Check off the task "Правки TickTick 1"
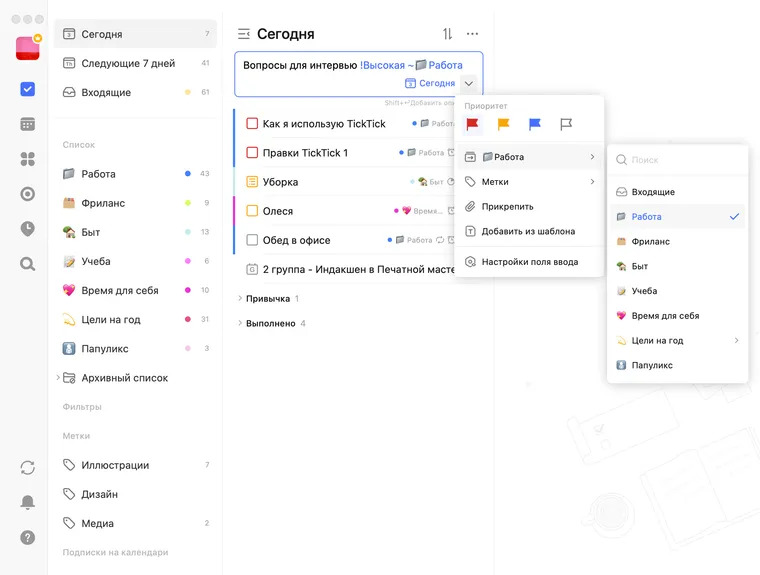The height and width of the screenshot is (575, 760). (252, 153)
